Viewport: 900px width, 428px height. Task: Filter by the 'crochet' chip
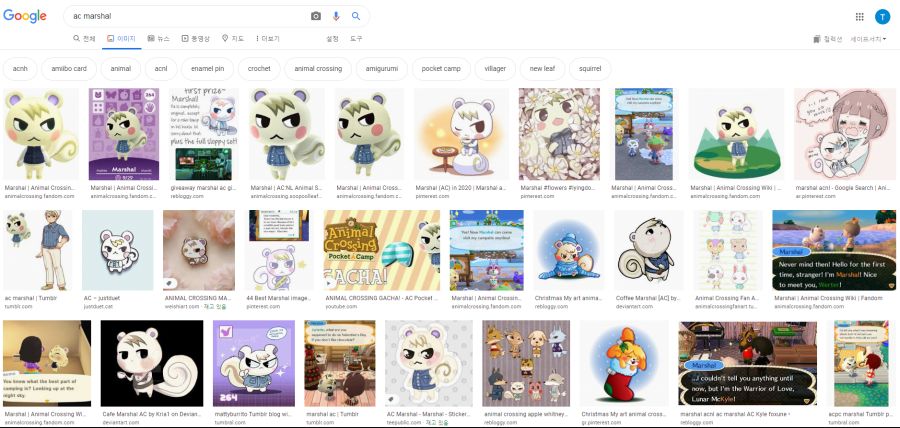coord(259,69)
